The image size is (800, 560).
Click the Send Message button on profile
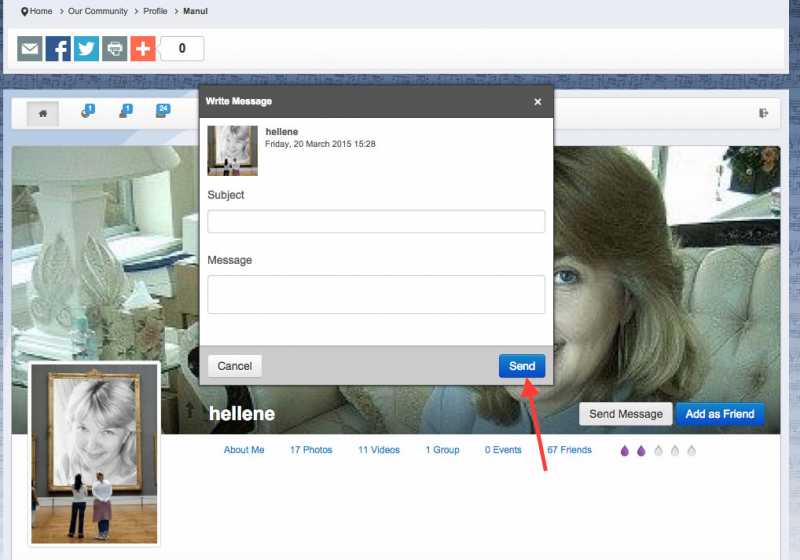626,414
